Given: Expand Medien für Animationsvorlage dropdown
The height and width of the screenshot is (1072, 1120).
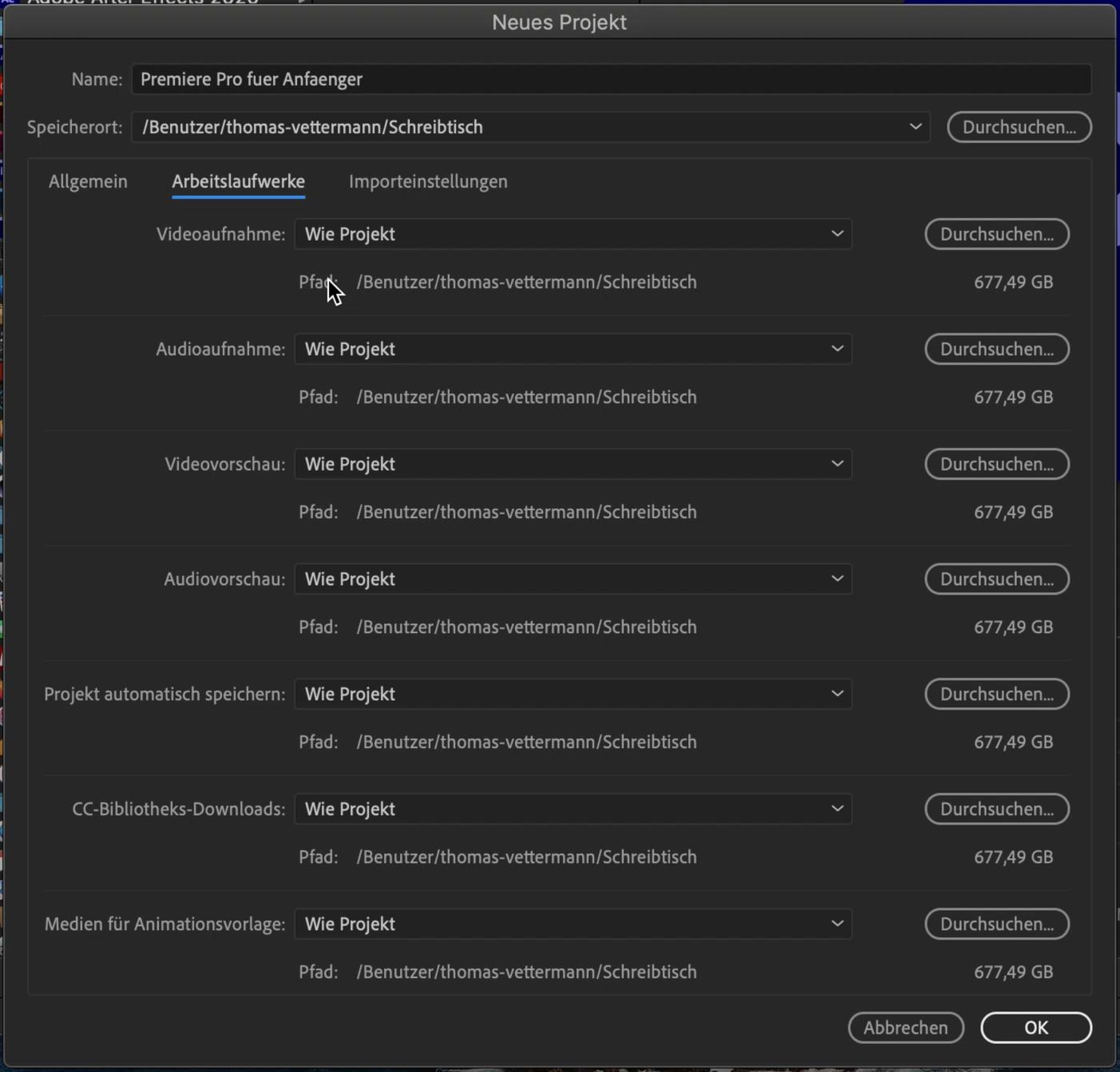Looking at the screenshot, I should point(572,924).
